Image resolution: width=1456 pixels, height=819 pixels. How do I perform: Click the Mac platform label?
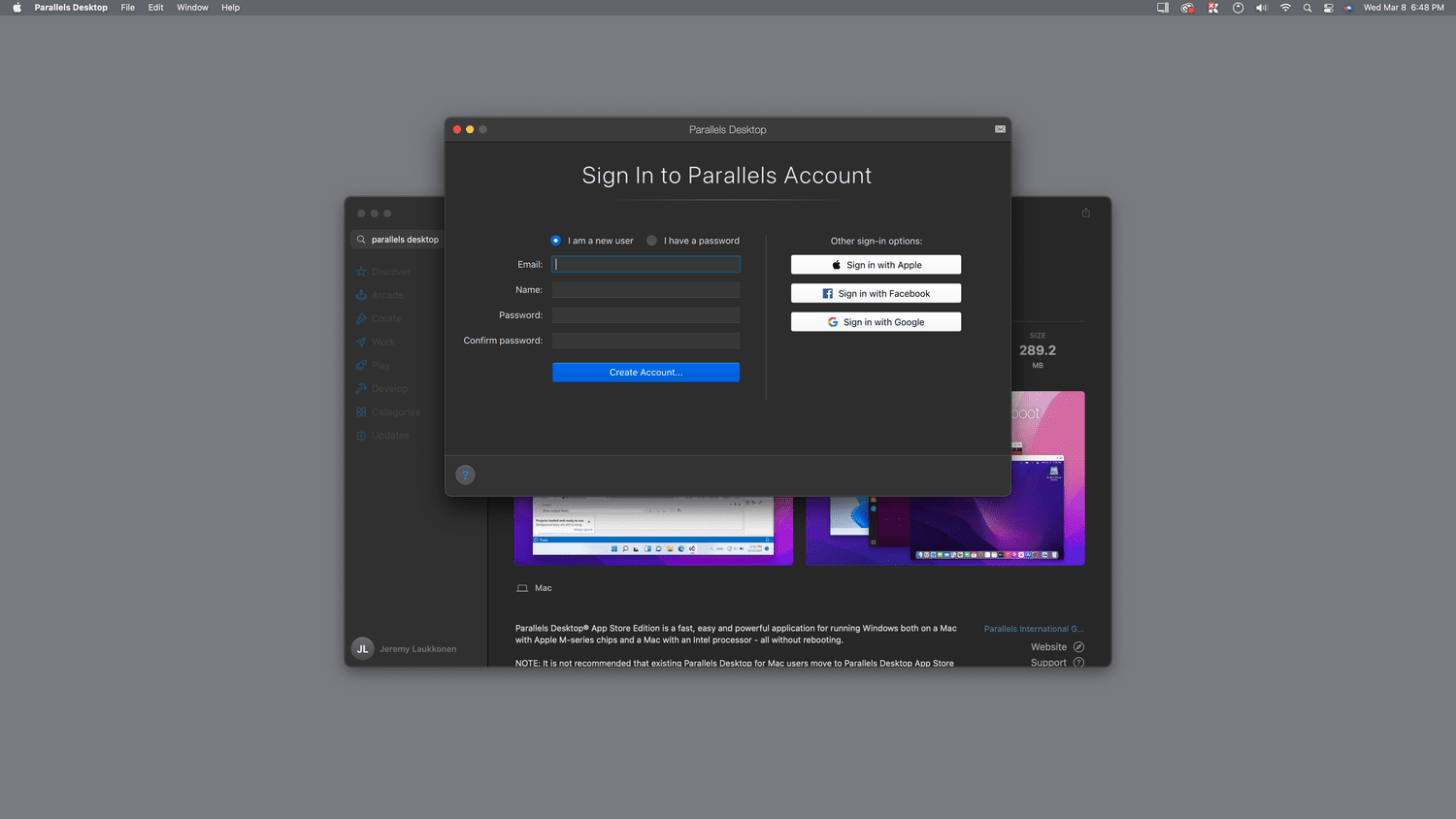(543, 588)
